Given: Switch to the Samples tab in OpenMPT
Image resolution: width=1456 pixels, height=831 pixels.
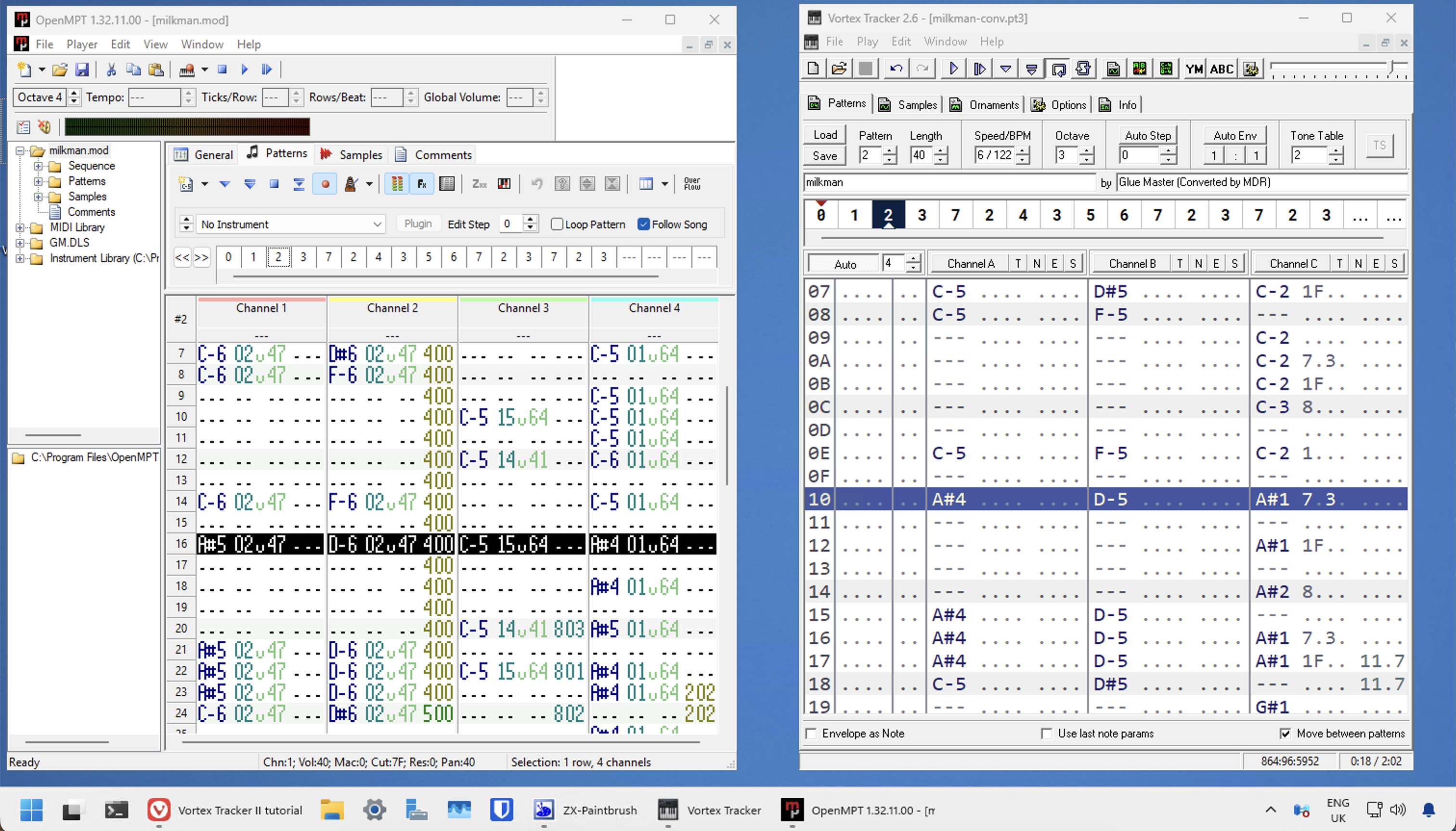Looking at the screenshot, I should click(351, 155).
